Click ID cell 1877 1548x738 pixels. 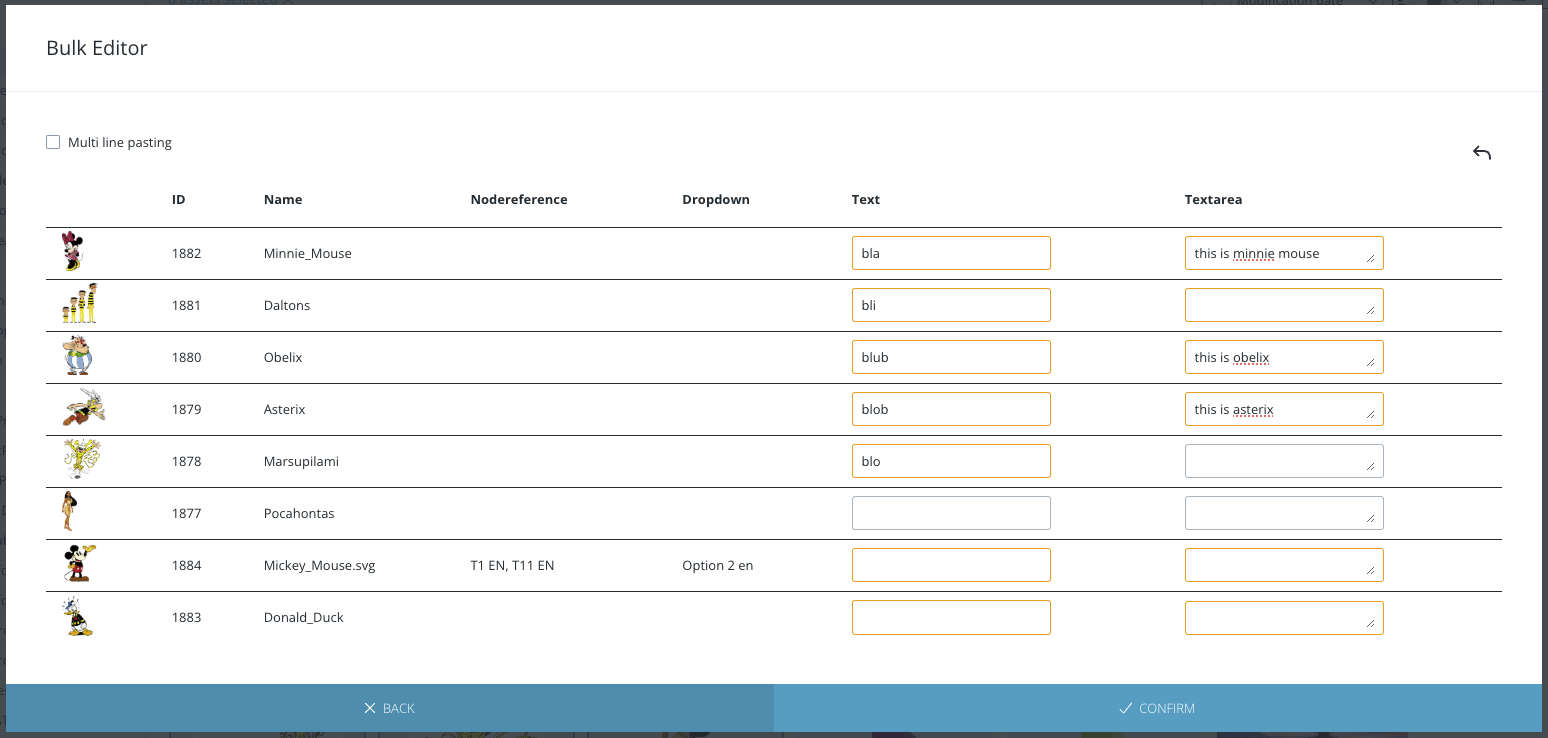[x=186, y=513]
